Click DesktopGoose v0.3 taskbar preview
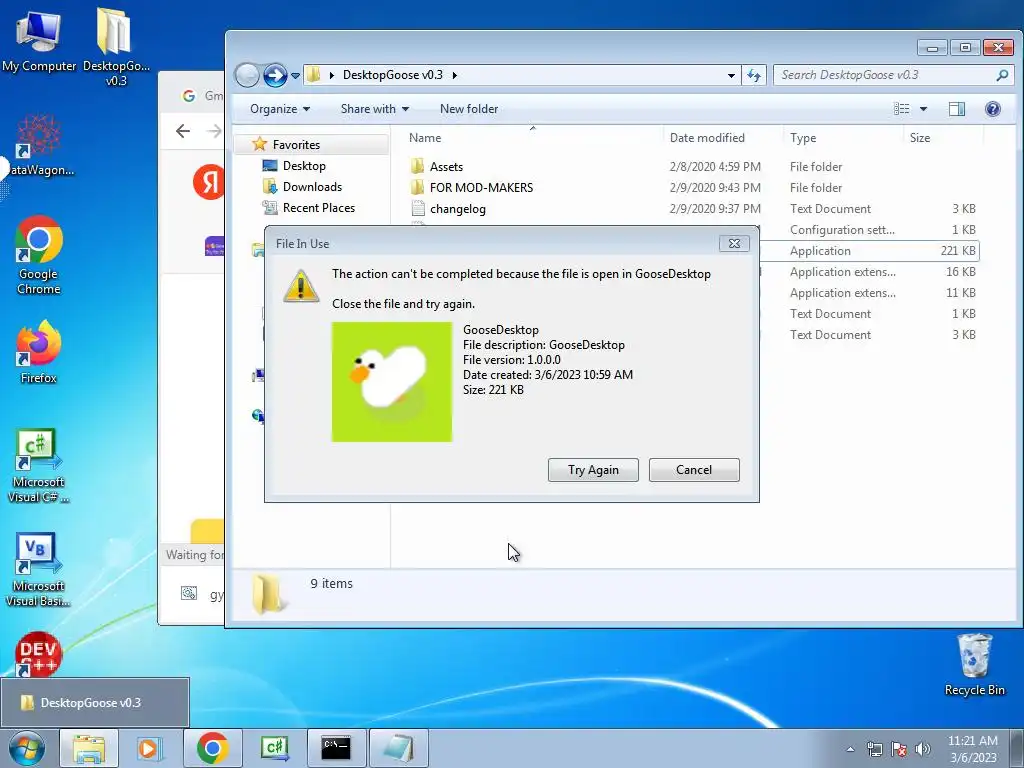 point(95,703)
